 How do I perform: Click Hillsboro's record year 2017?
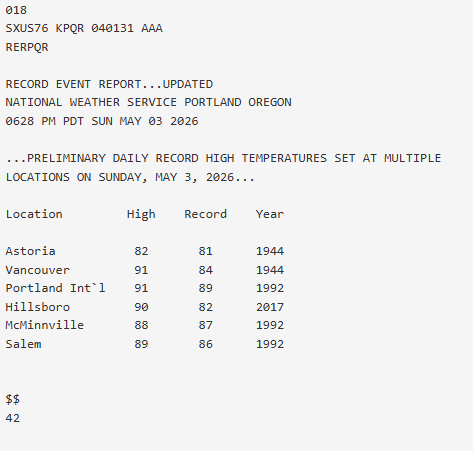270,307
